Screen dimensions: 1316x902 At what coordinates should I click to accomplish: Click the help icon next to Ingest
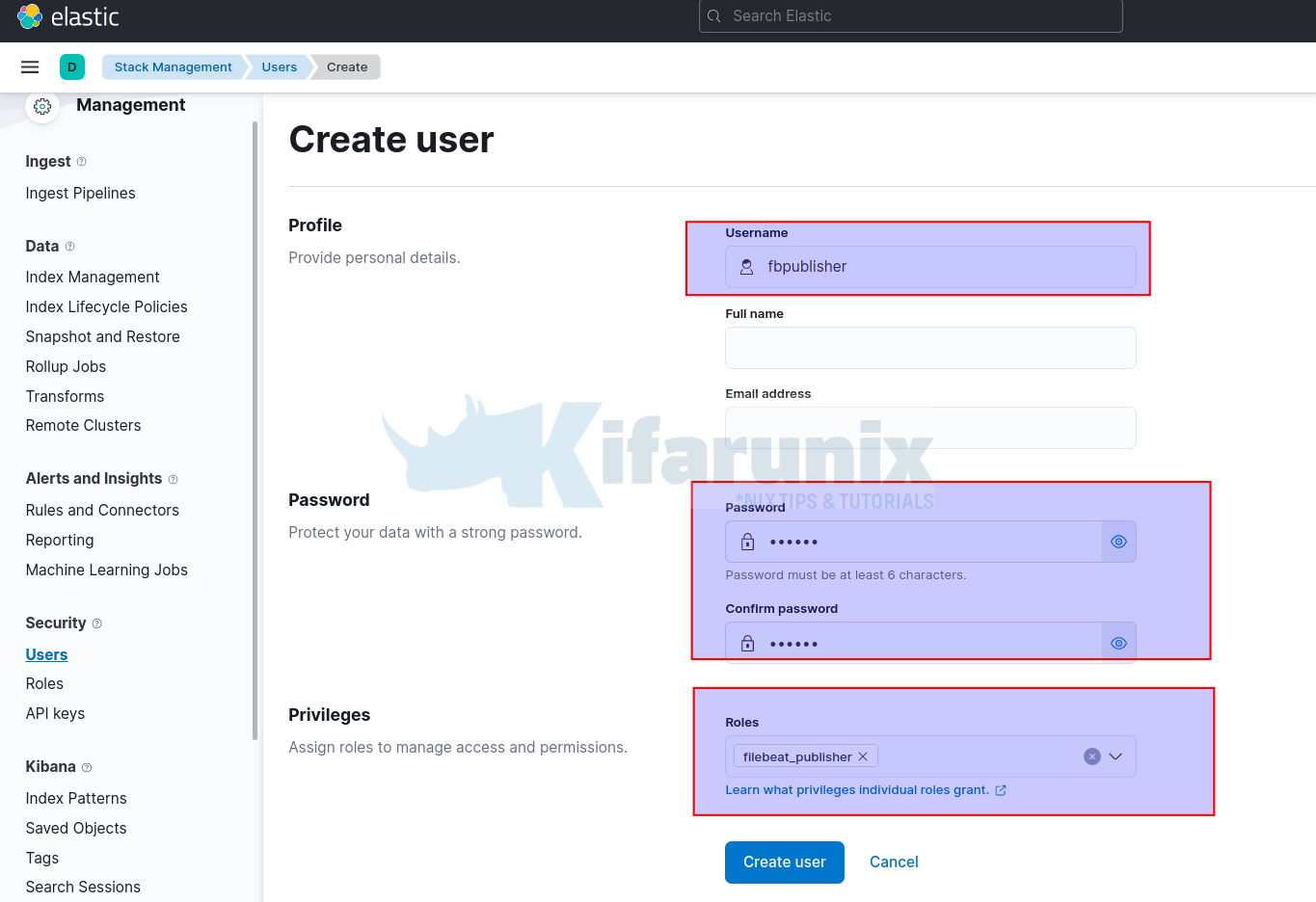click(81, 162)
